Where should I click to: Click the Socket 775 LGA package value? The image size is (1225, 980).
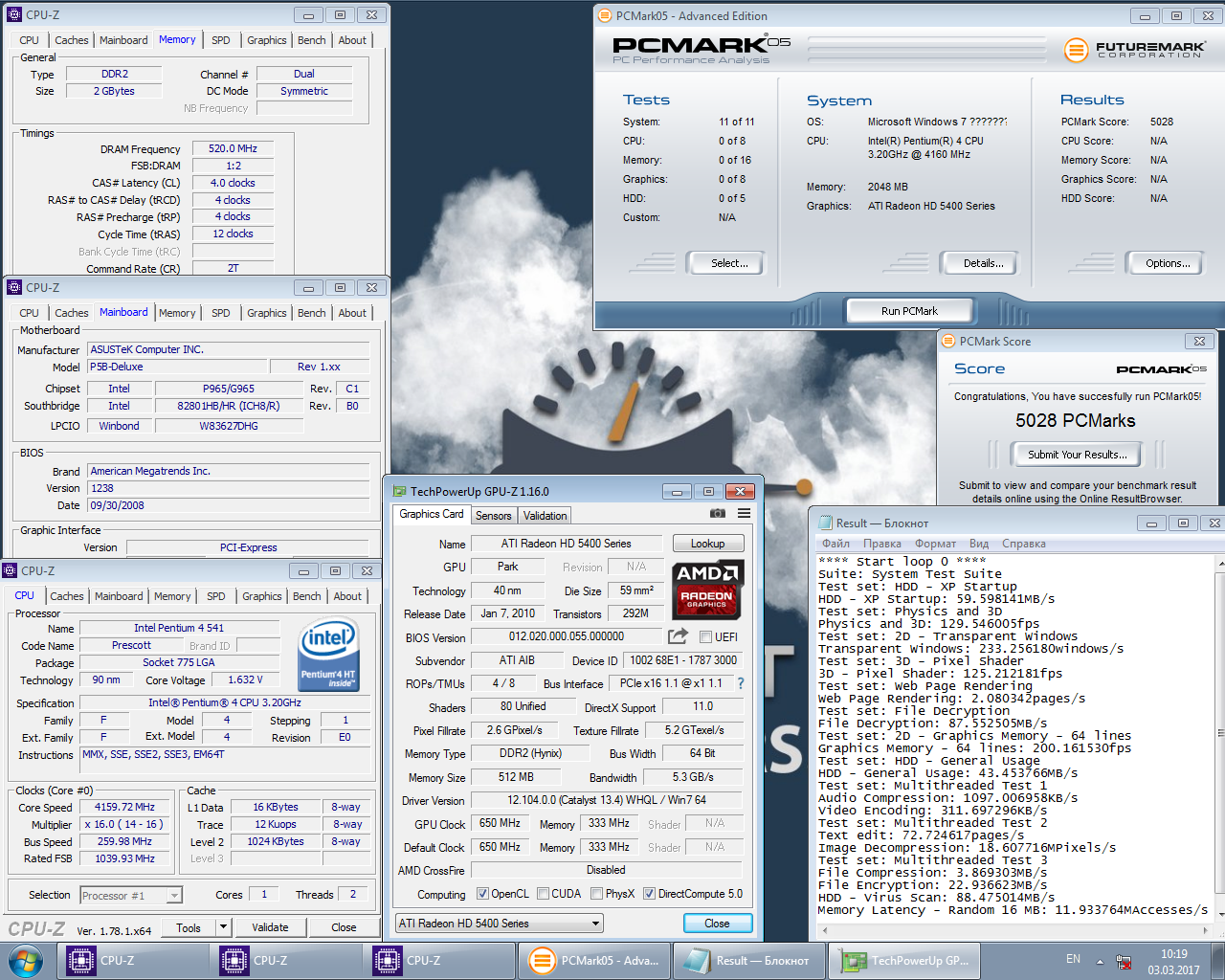click(179, 662)
